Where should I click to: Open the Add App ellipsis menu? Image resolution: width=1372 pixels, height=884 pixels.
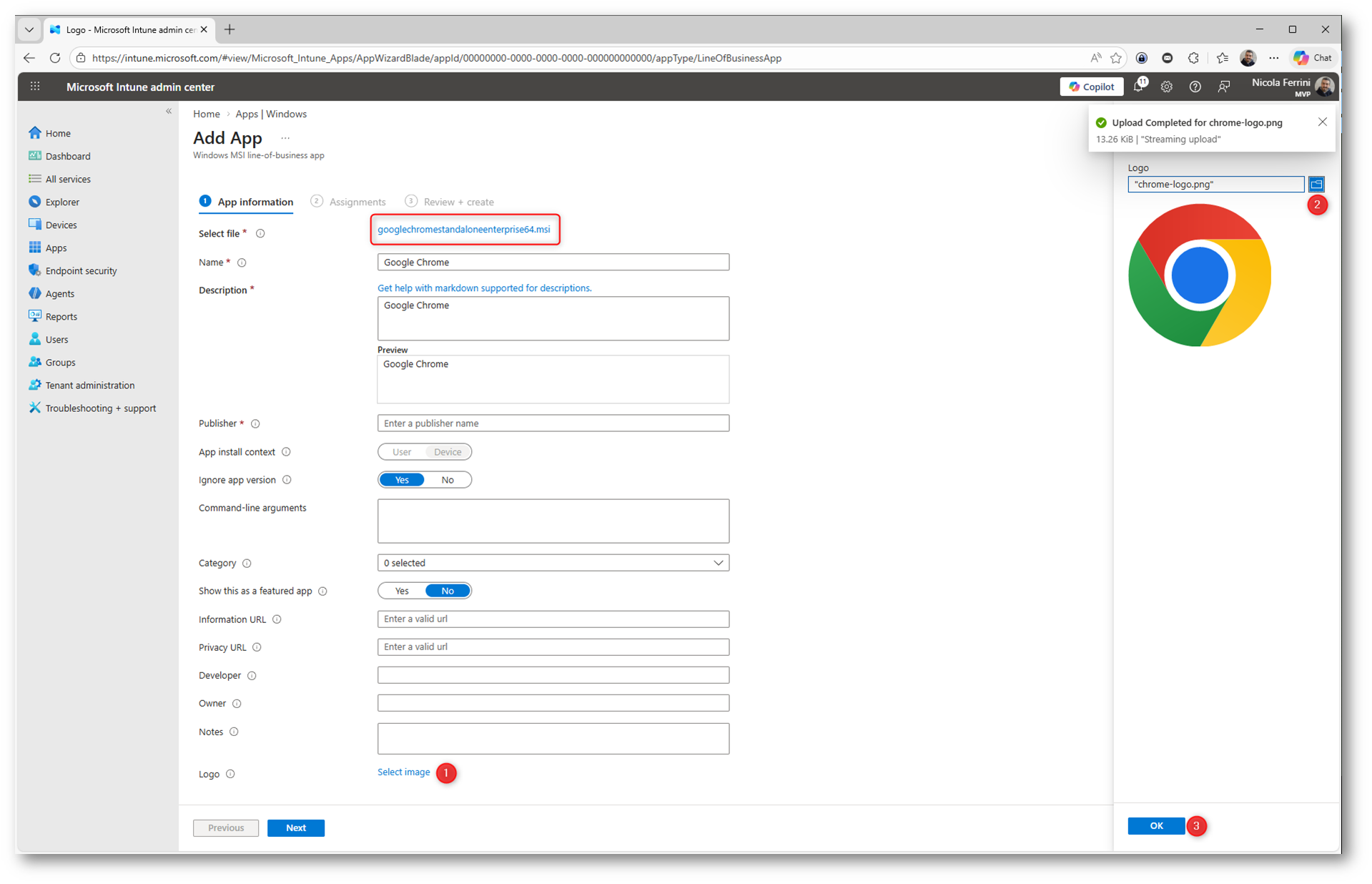tap(285, 138)
